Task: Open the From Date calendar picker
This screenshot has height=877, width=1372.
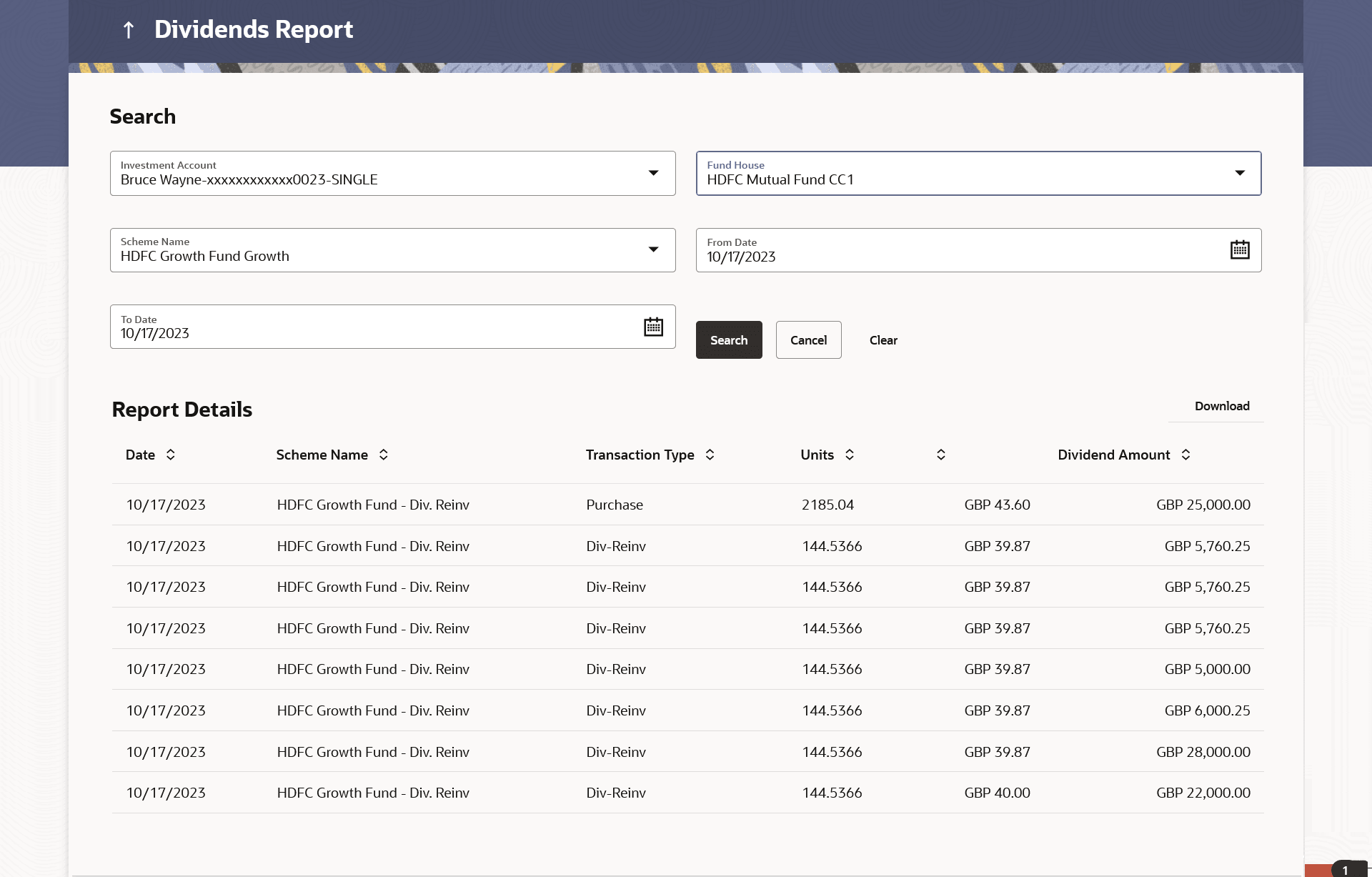Action: (x=1239, y=250)
